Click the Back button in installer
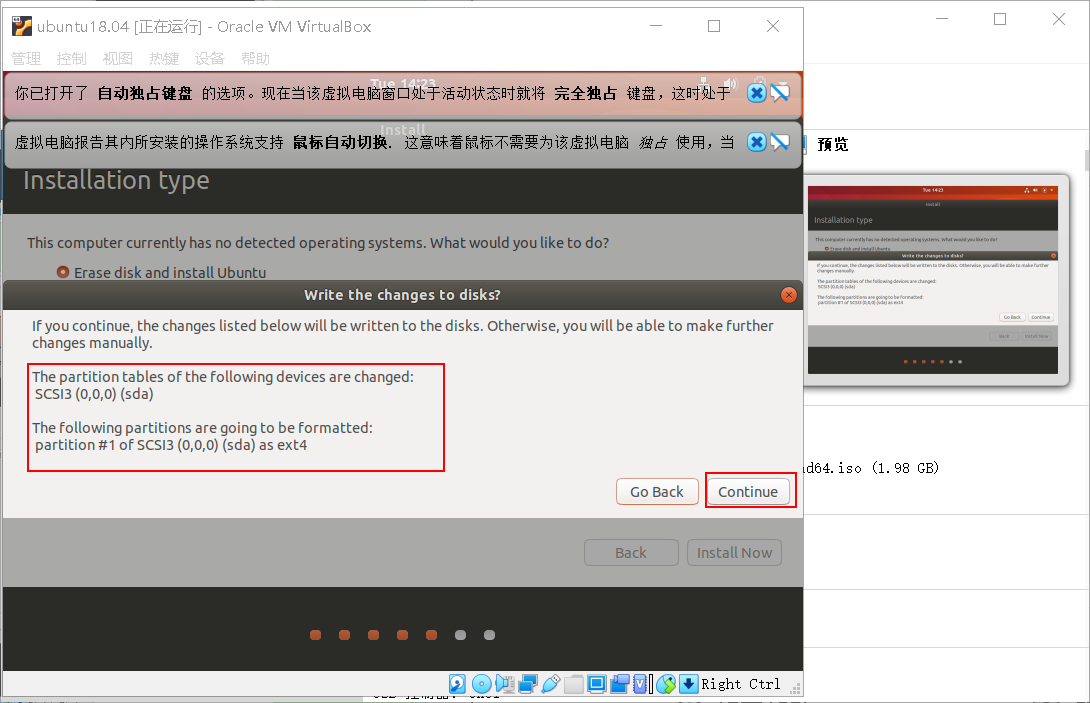The height and width of the screenshot is (703, 1090). pyautogui.click(x=631, y=553)
